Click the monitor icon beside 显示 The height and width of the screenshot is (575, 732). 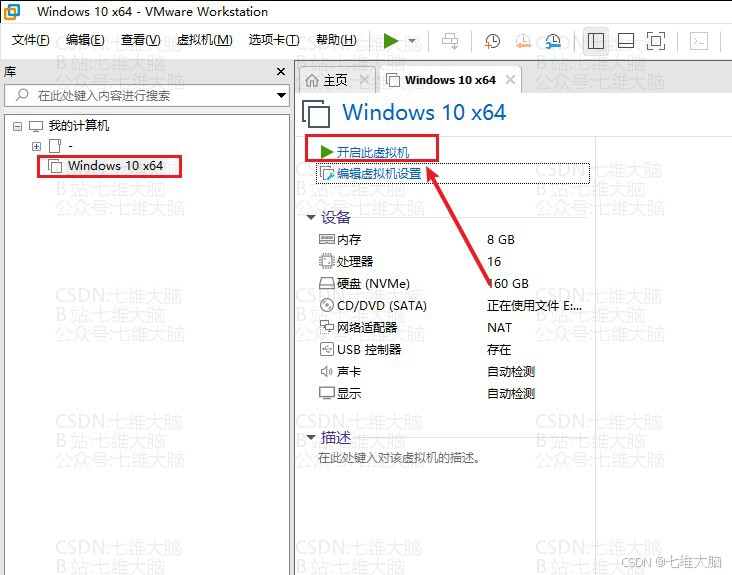(x=326, y=393)
